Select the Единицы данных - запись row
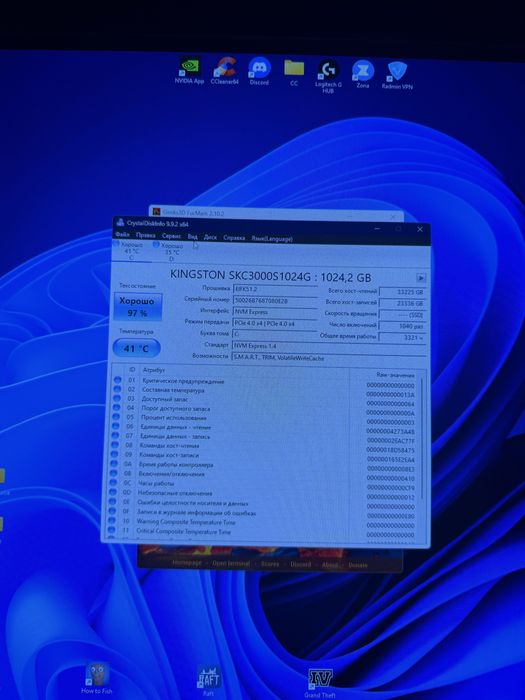 click(263, 438)
